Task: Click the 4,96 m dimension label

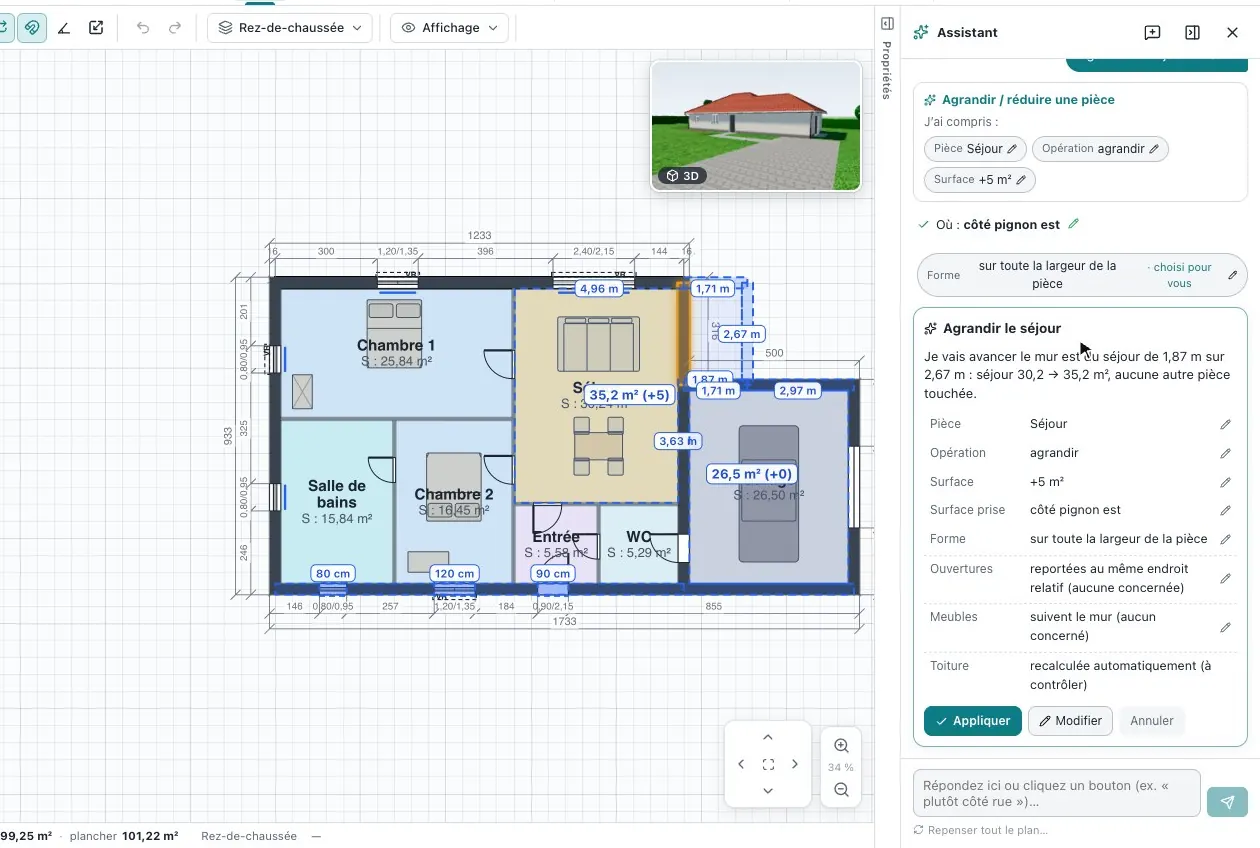Action: [x=599, y=288]
